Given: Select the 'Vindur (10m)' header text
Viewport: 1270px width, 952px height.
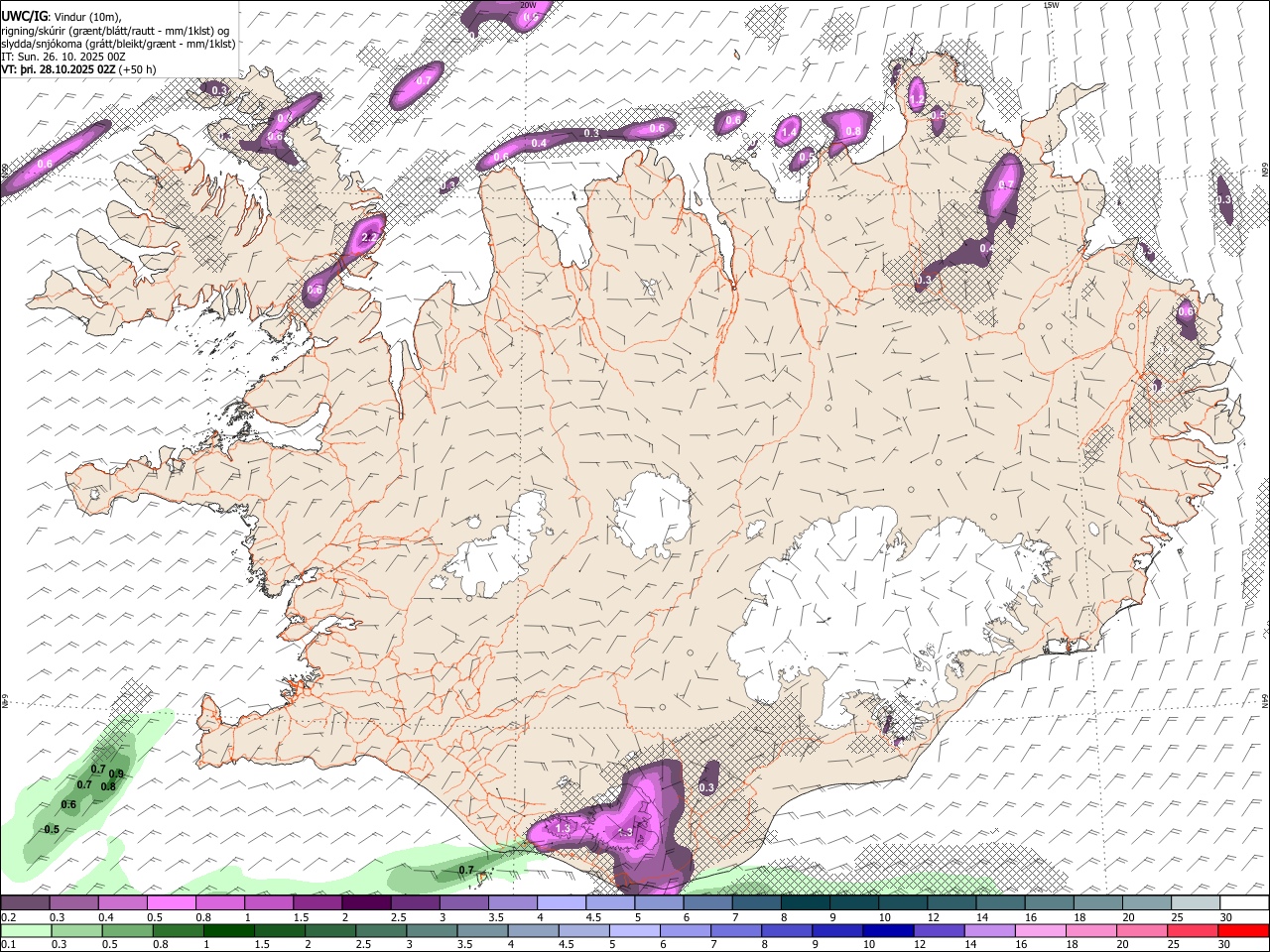Looking at the screenshot, I should tap(87, 16).
